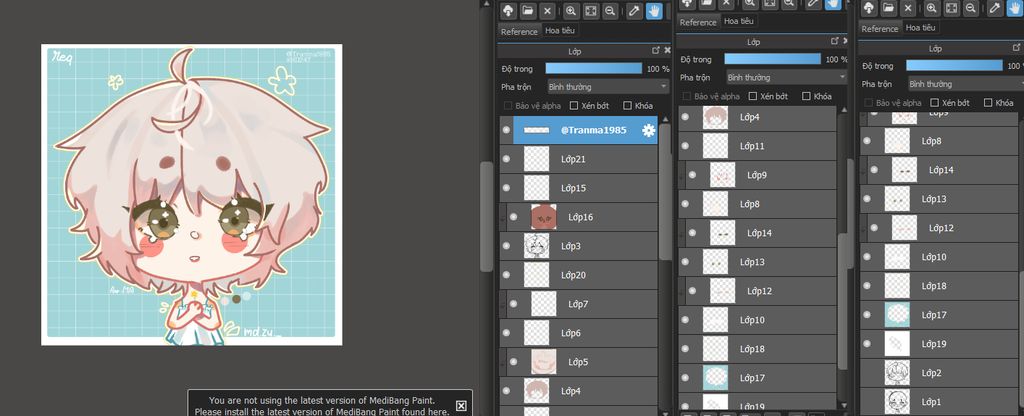Zoom out using right reference panel magnifier
The width and height of the screenshot is (1024, 416).
pyautogui.click(x=971, y=8)
